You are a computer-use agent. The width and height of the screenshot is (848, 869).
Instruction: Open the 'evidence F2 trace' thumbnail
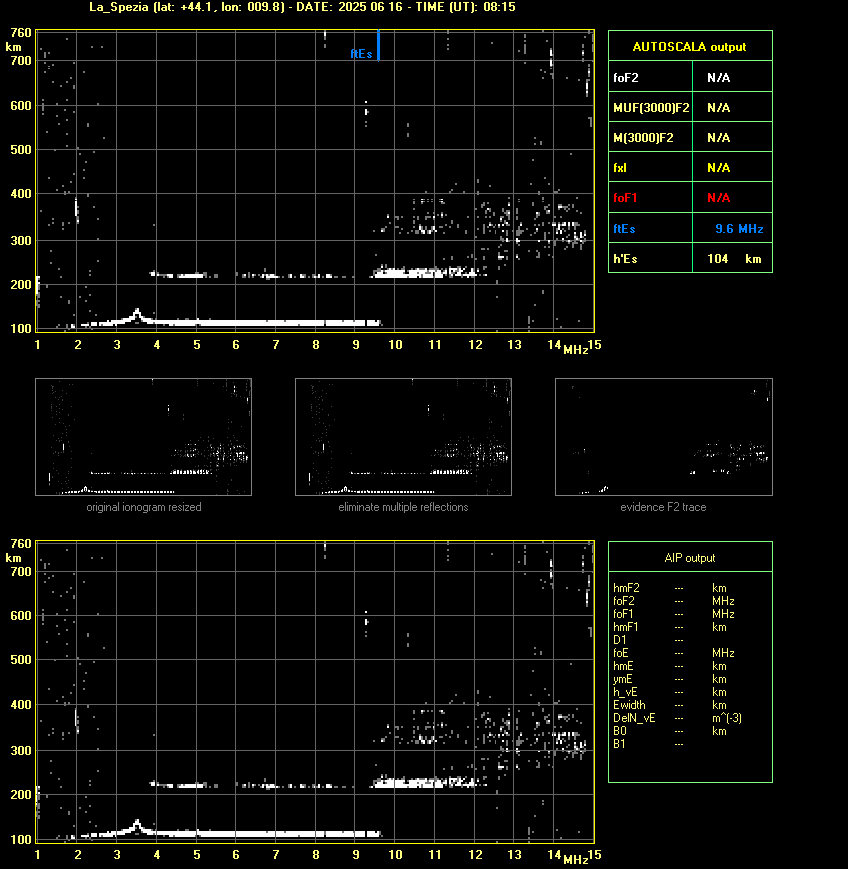coord(664,437)
